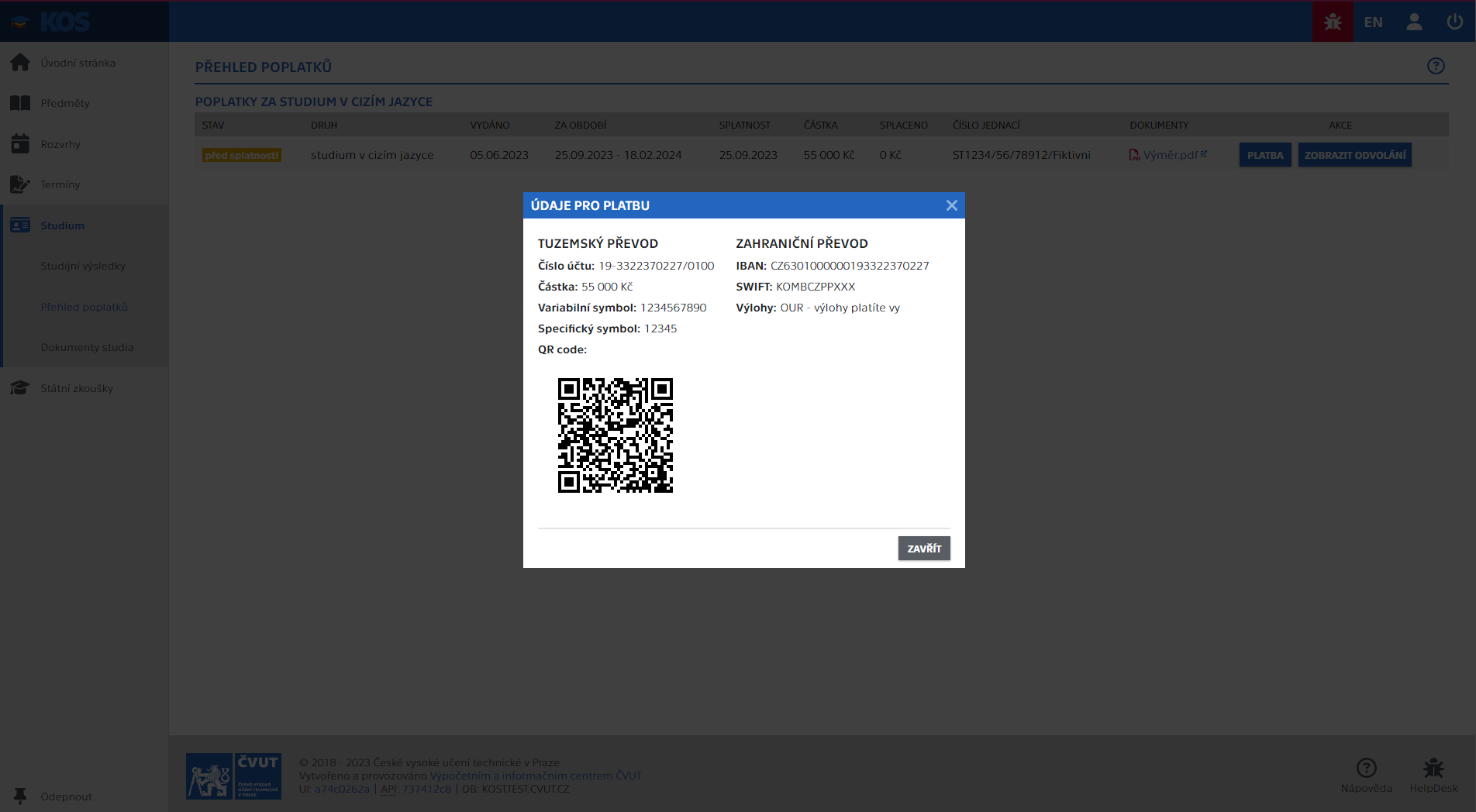Open Studijní výsledky submenu item

point(84,266)
